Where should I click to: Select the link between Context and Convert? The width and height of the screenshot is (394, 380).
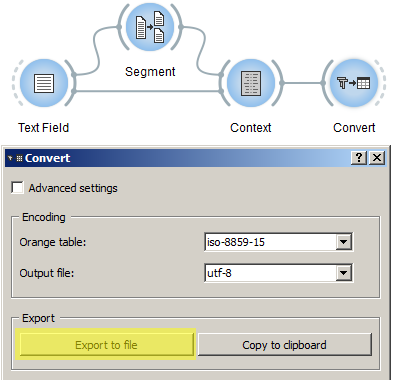pos(303,83)
